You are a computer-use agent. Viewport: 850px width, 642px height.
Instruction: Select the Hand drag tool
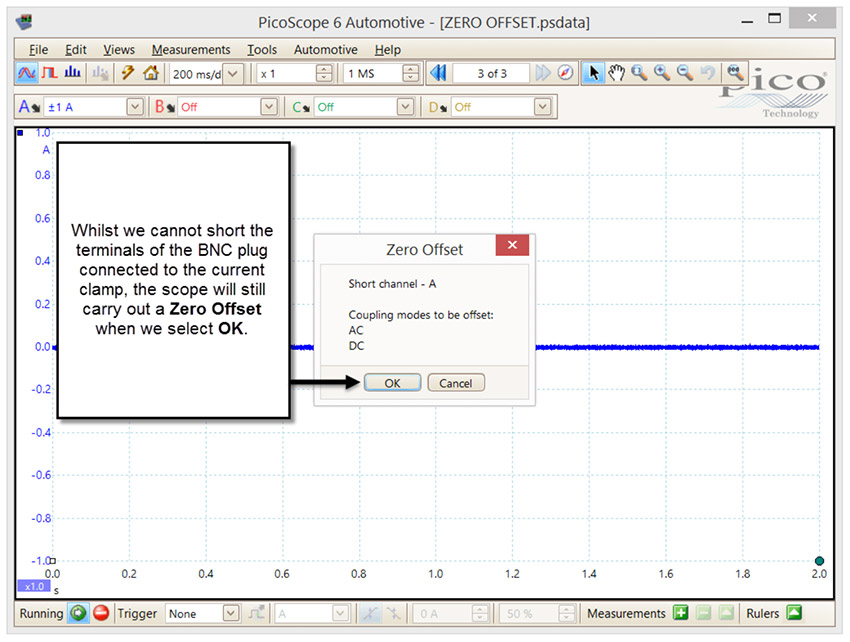(616, 73)
